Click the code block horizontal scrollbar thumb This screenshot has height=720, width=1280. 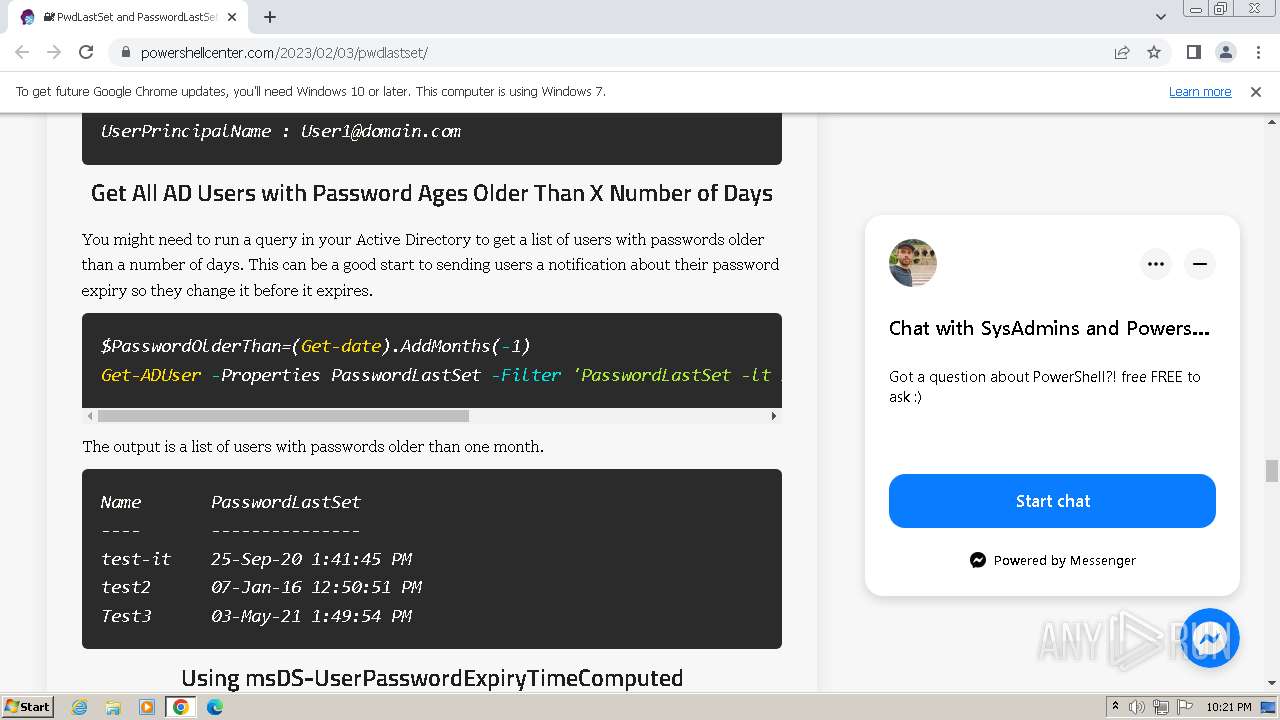[283, 416]
